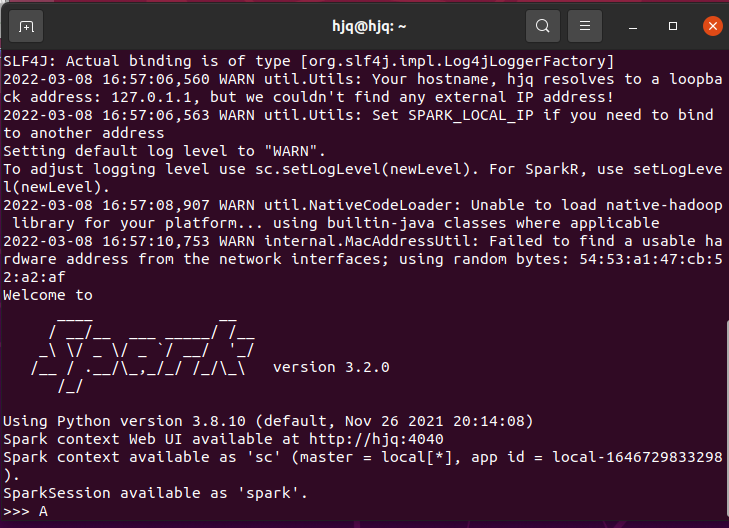729x528 pixels.
Task: Click the NativeCodeLoader warning text
Action: pos(363,214)
